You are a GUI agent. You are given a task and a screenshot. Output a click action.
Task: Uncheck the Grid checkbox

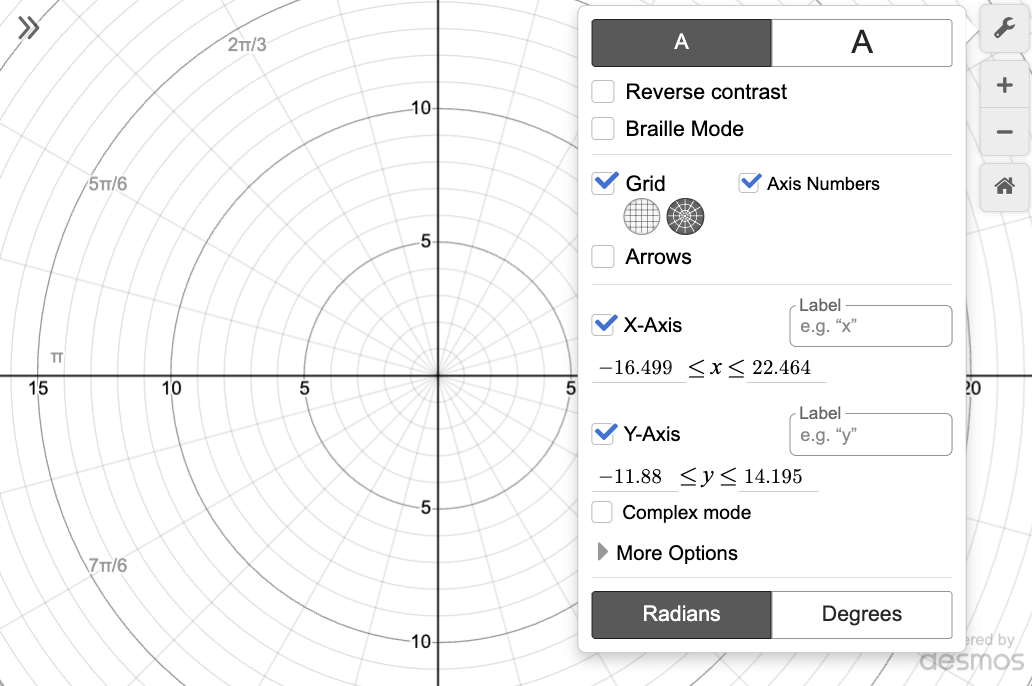point(604,182)
